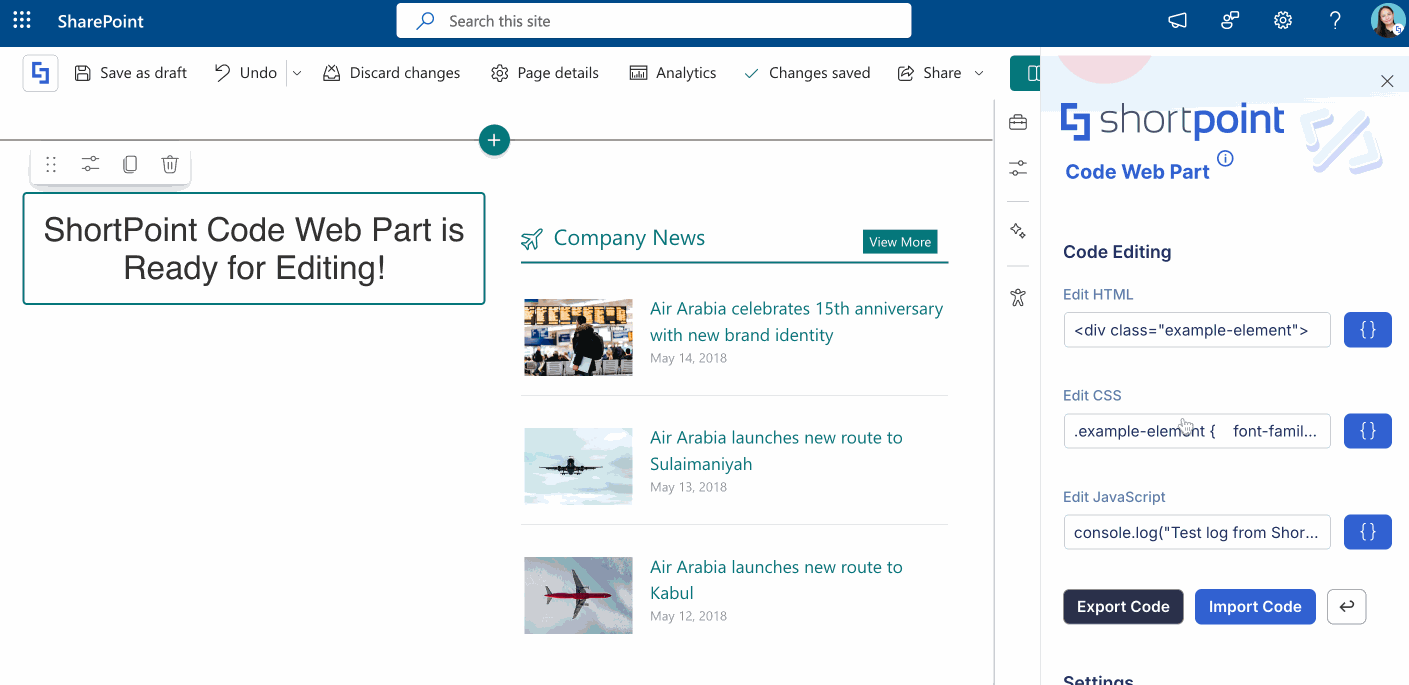Click the info icon beside Code Web Part
The image size is (1409, 685).
point(1225,158)
